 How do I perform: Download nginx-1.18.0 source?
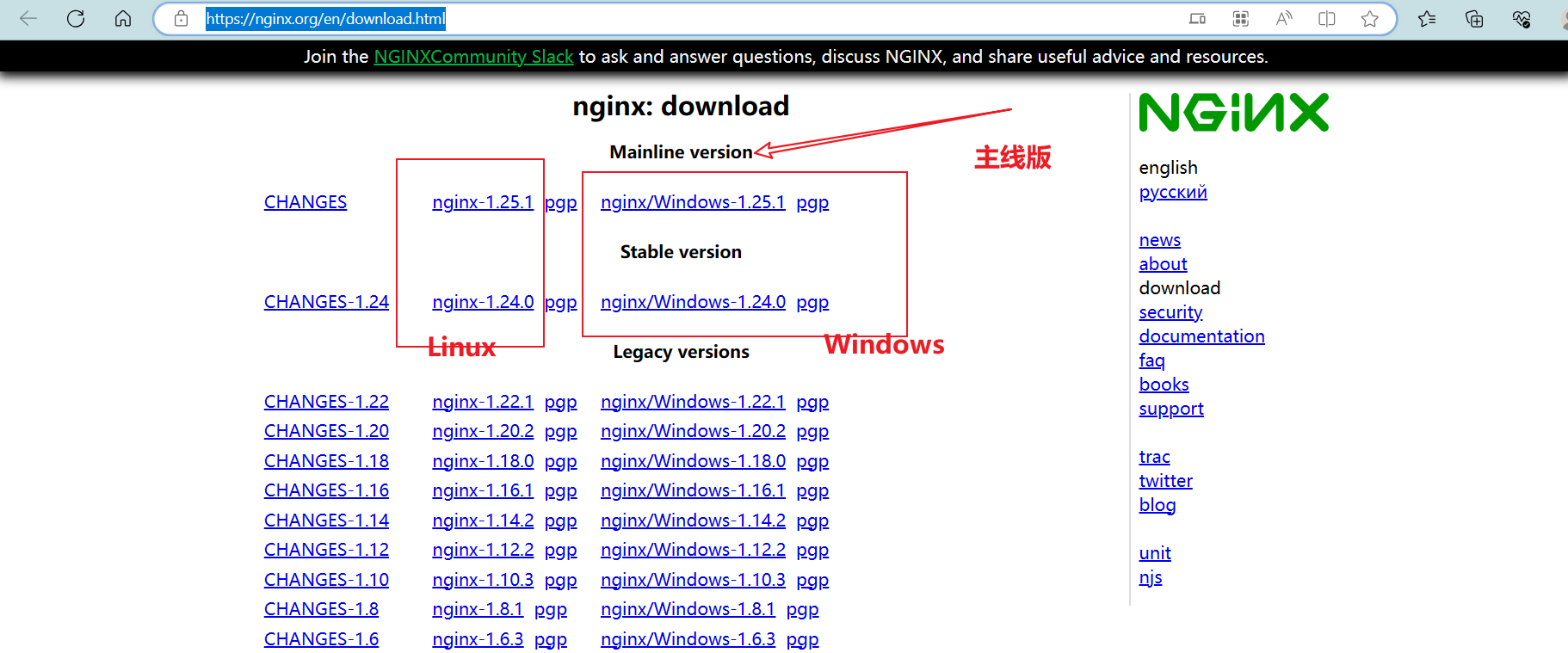click(x=483, y=461)
